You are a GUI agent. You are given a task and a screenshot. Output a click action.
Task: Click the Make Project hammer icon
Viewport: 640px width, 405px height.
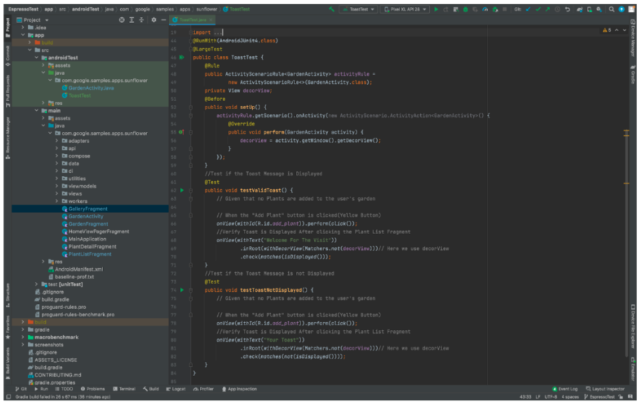331,9
